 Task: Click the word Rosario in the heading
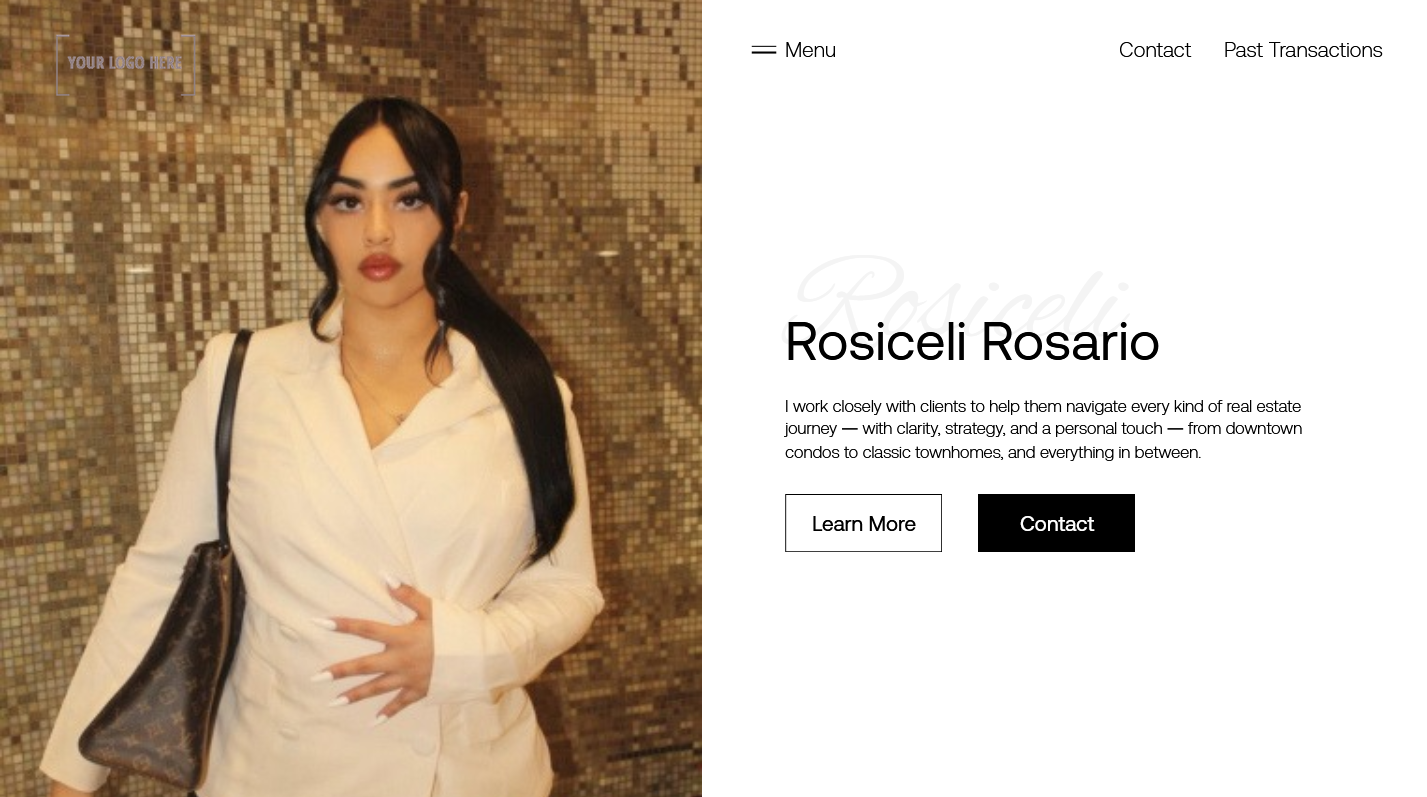click(1070, 342)
